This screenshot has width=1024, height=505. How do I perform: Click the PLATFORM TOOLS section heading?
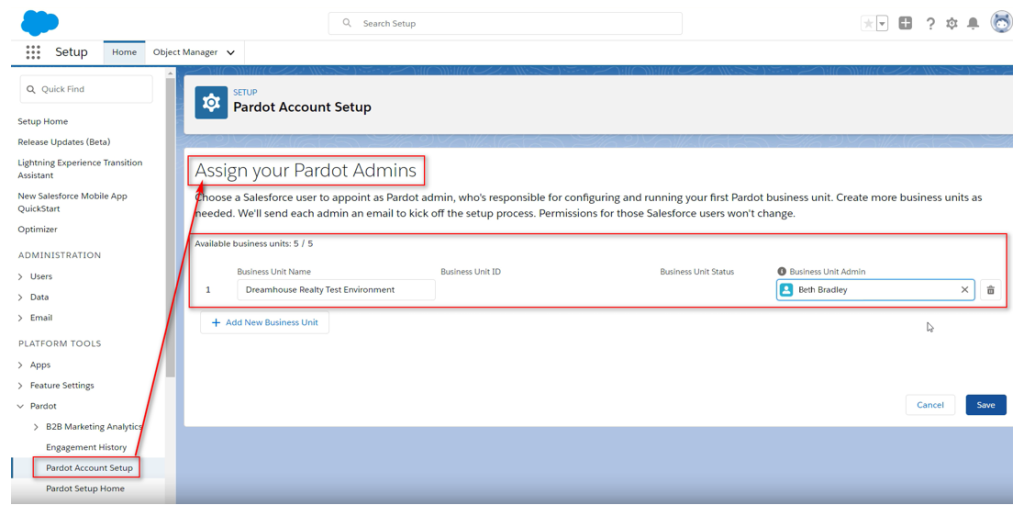pyautogui.click(x=59, y=344)
